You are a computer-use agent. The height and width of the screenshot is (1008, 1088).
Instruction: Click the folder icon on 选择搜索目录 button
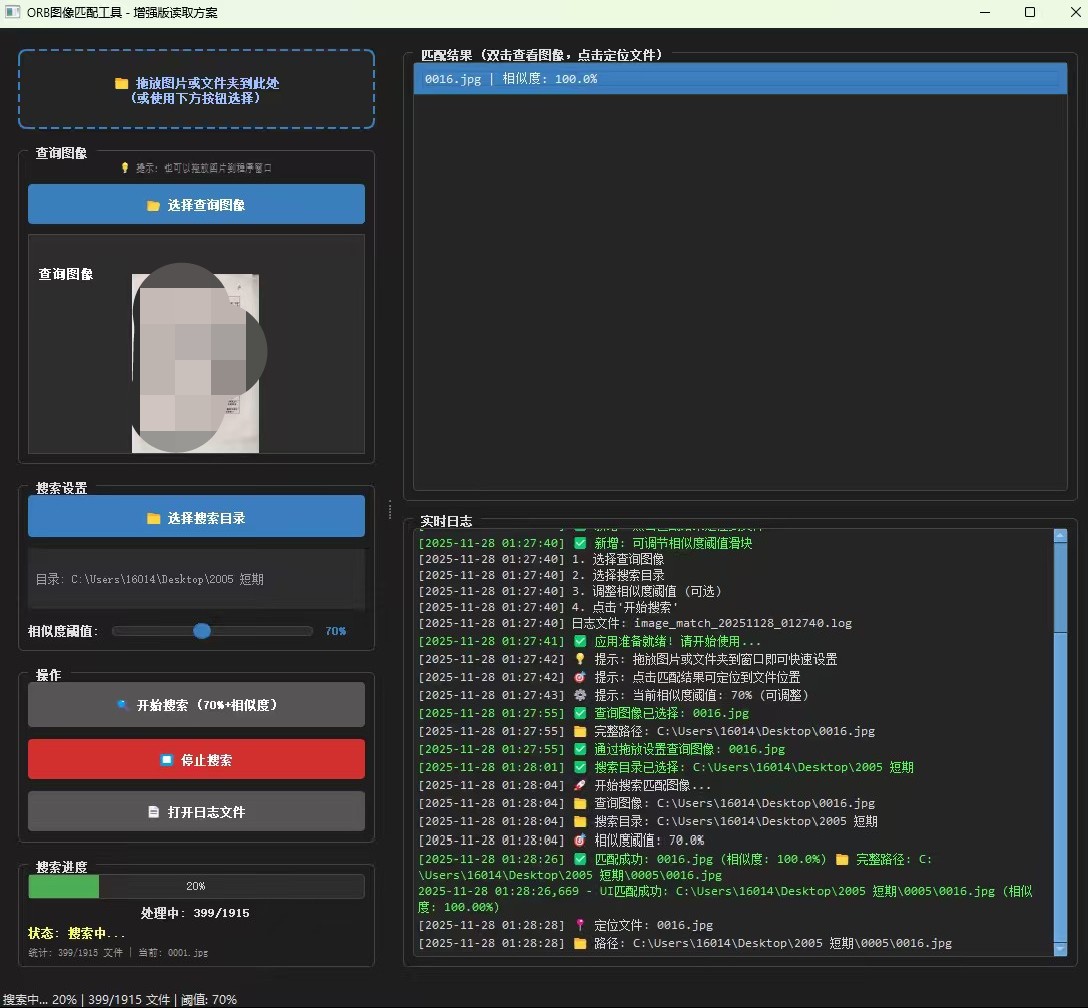tap(153, 518)
